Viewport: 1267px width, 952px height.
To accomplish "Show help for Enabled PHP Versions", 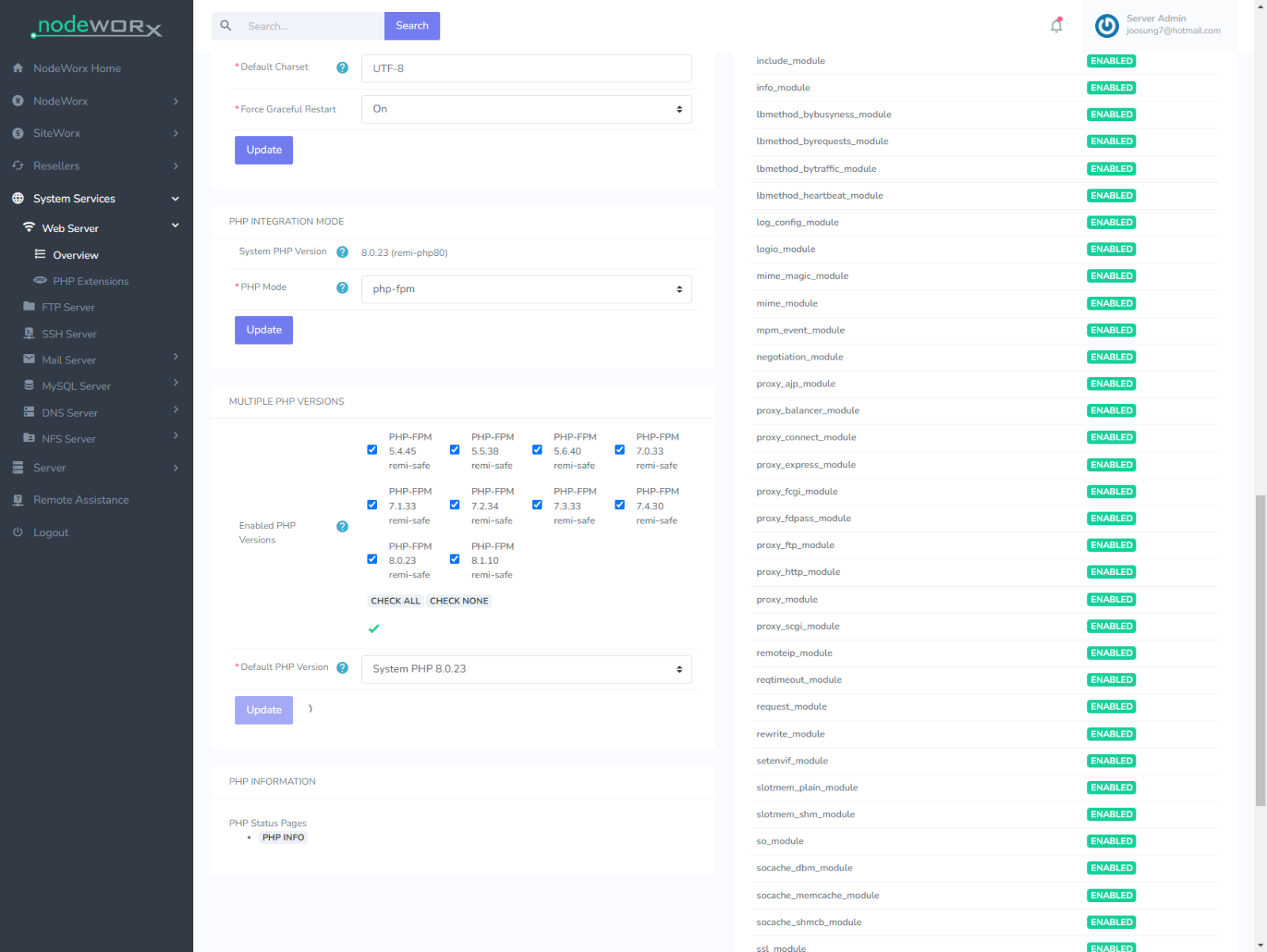I will click(342, 527).
